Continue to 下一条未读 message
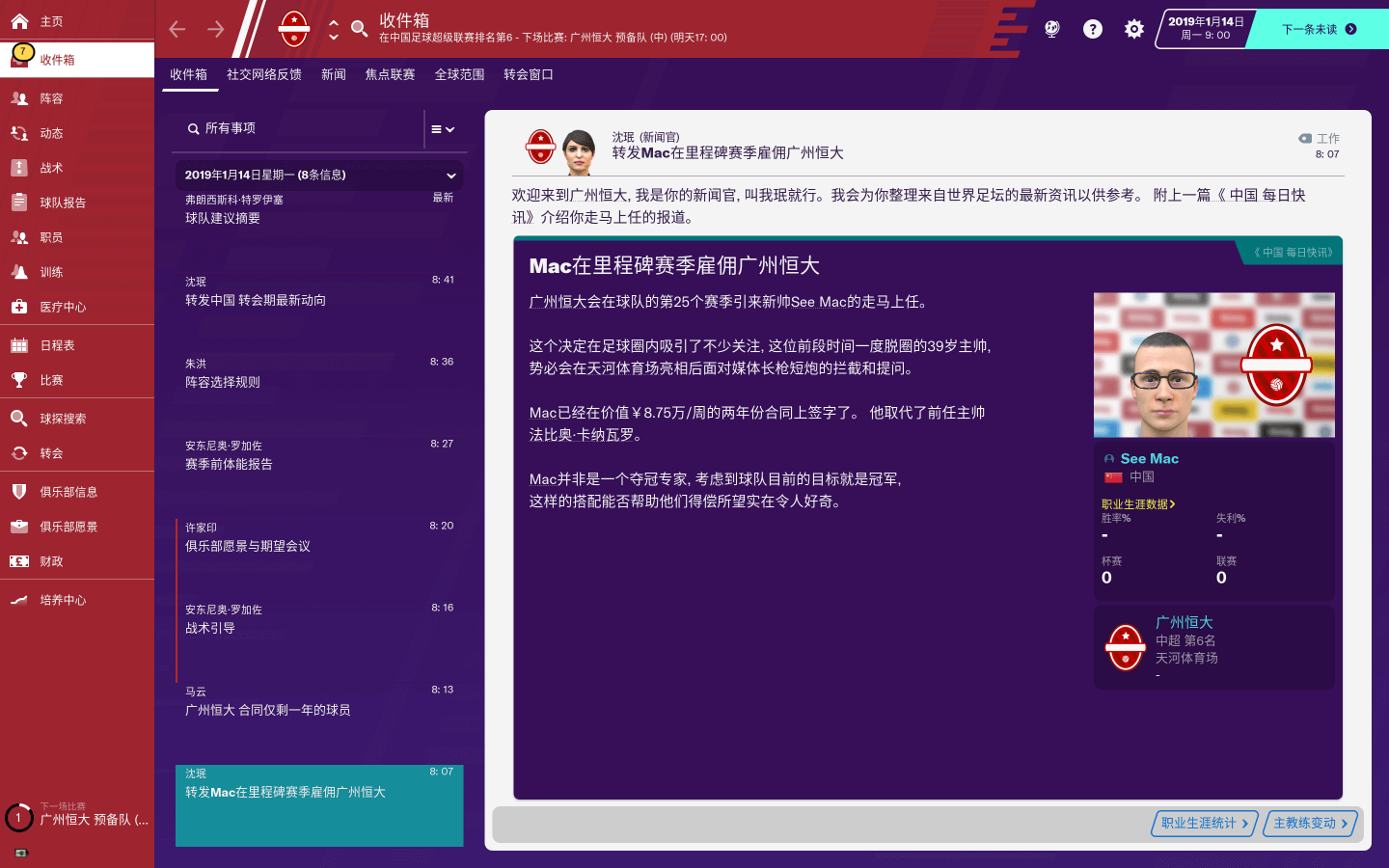Image resolution: width=1389 pixels, height=868 pixels. point(1318,29)
